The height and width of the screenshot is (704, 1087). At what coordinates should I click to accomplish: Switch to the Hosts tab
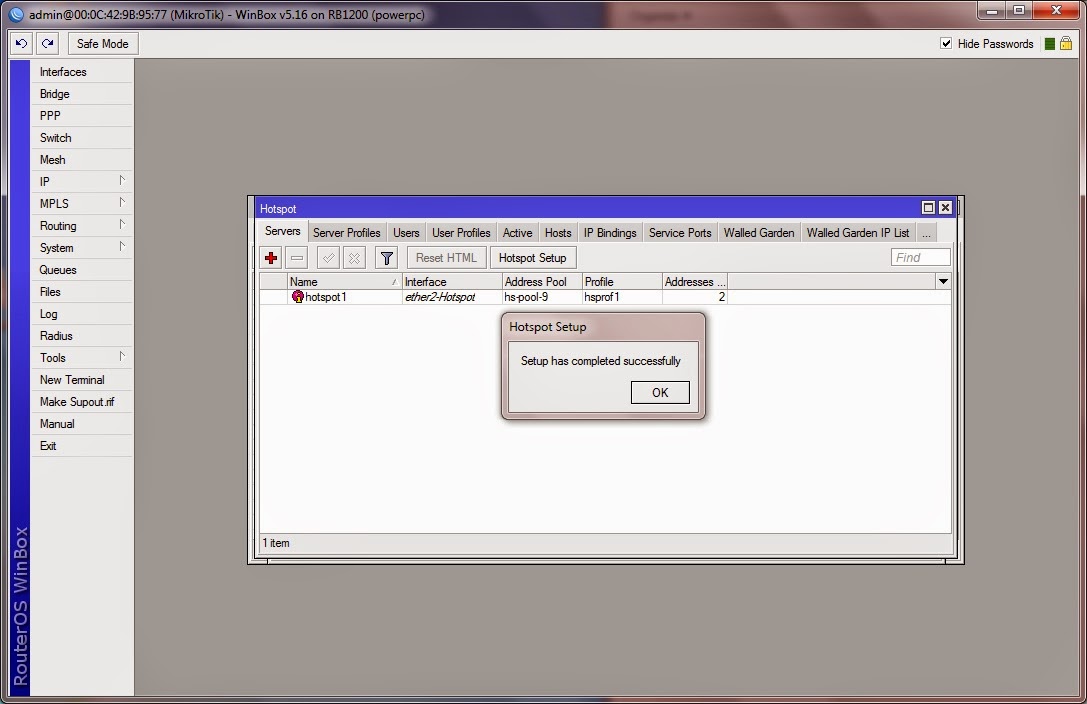coord(558,233)
